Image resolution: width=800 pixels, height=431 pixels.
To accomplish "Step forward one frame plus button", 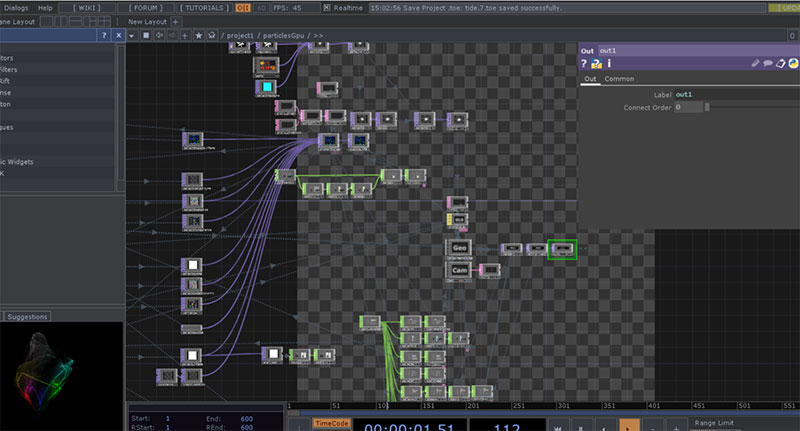I will pyautogui.click(x=676, y=427).
